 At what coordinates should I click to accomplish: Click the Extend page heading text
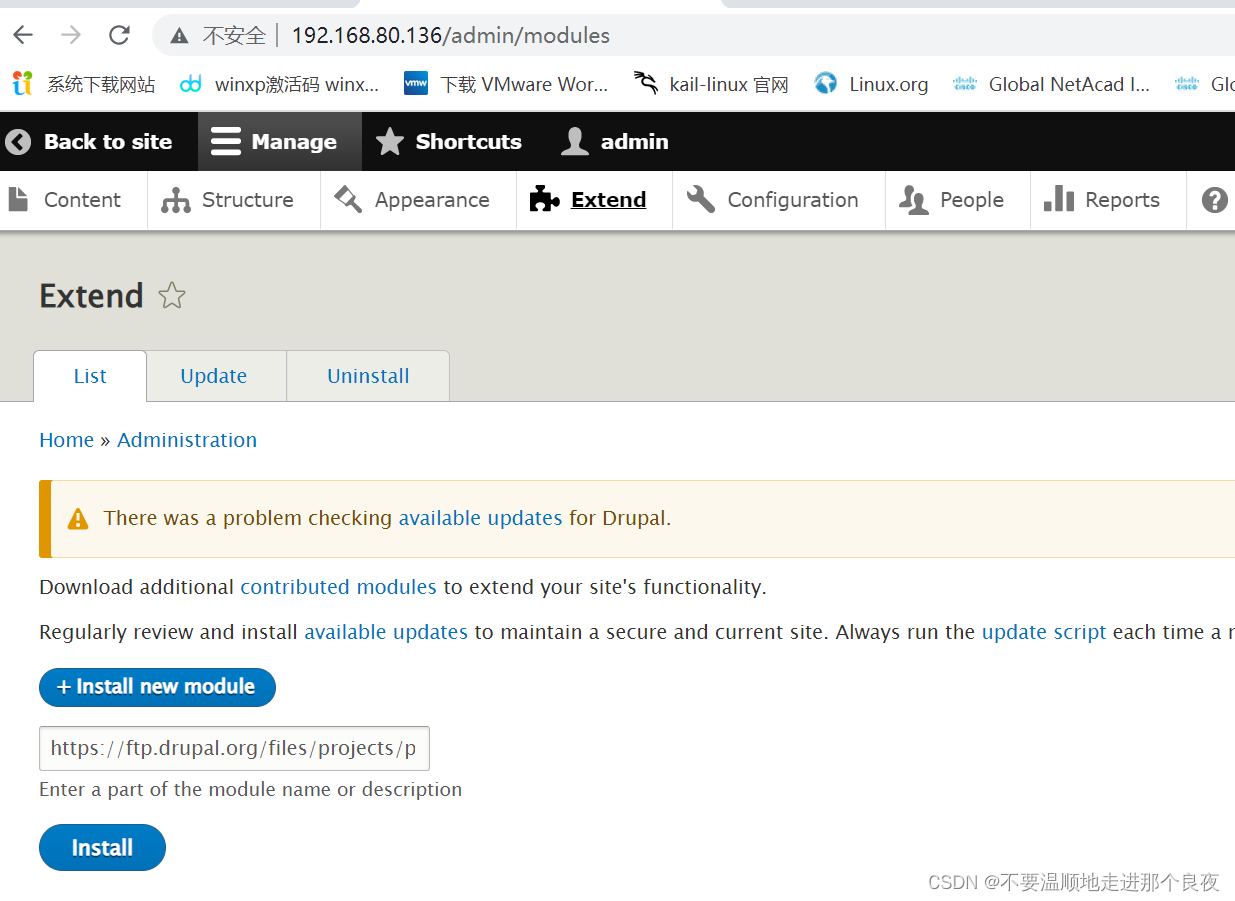tap(91, 296)
